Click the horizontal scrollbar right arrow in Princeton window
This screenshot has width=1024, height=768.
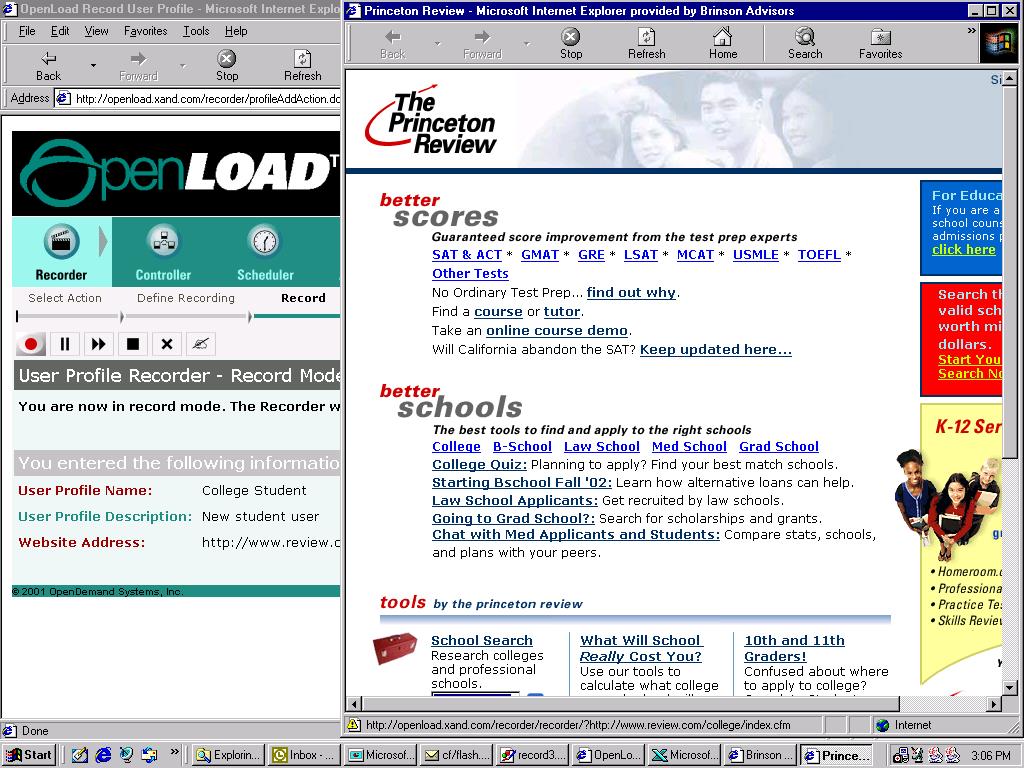tap(994, 704)
